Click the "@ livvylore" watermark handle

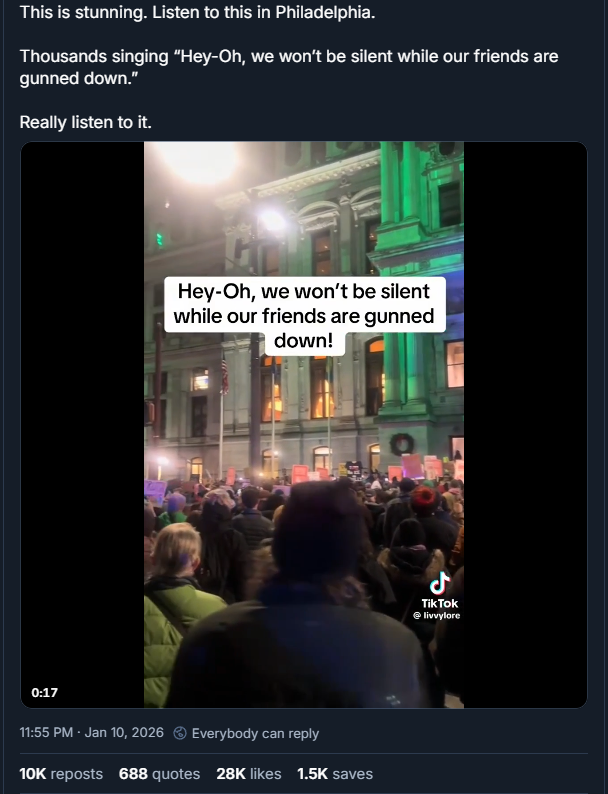coord(436,615)
